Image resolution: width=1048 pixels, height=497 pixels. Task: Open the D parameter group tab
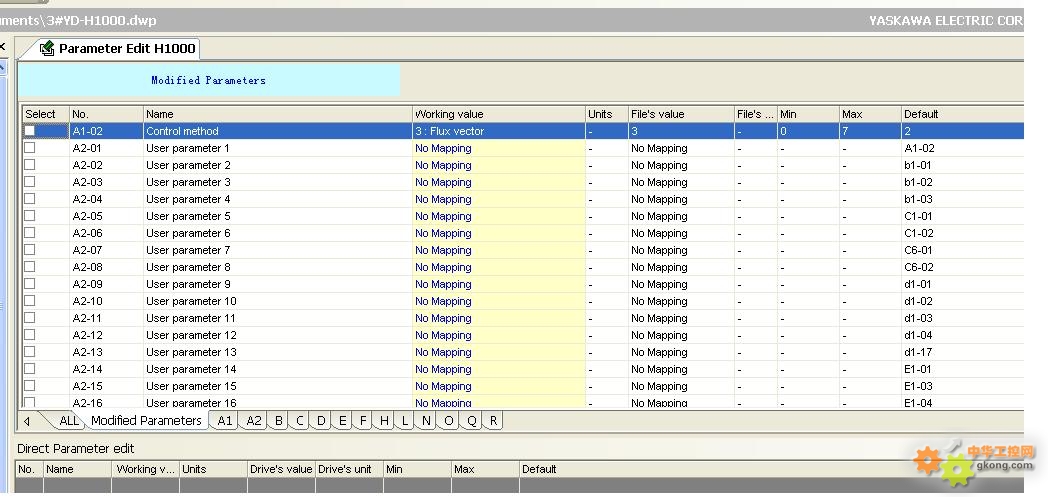[x=321, y=421]
